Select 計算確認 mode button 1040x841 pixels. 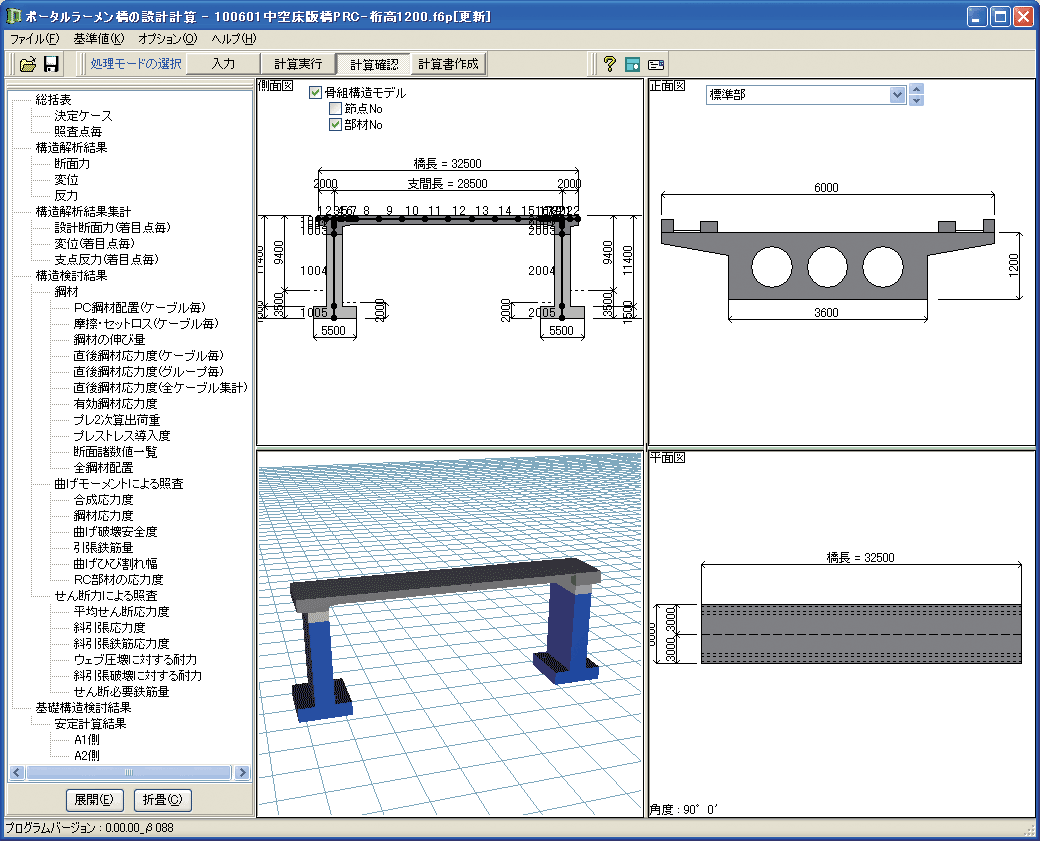(374, 64)
